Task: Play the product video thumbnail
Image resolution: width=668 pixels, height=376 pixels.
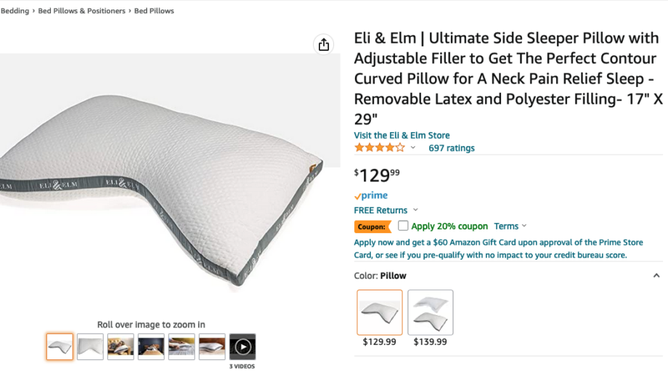Action: coord(242,347)
